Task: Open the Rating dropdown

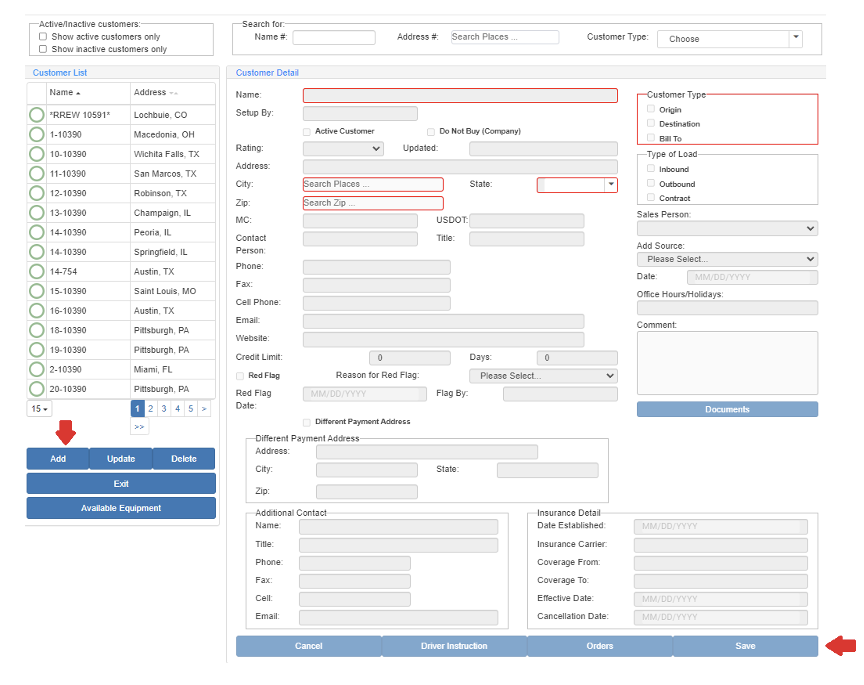Action: click(343, 148)
